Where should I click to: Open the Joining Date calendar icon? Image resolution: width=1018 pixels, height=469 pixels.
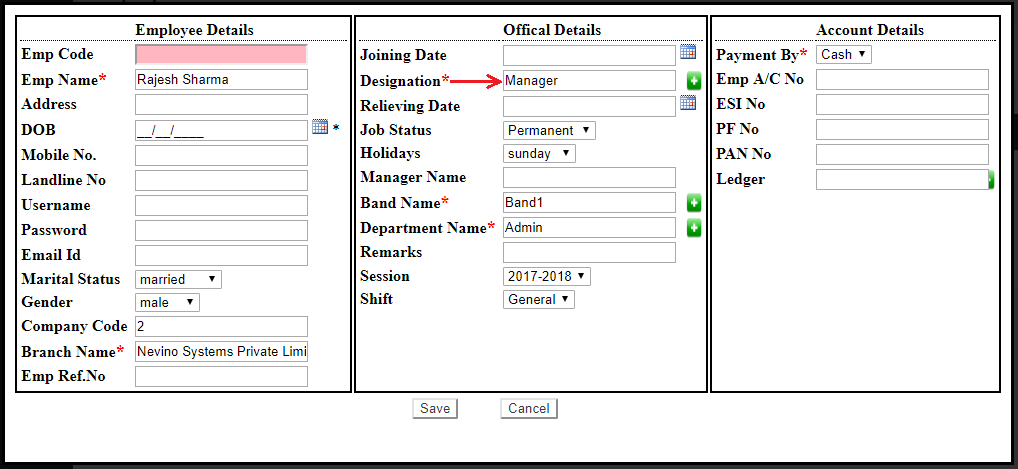click(x=688, y=52)
